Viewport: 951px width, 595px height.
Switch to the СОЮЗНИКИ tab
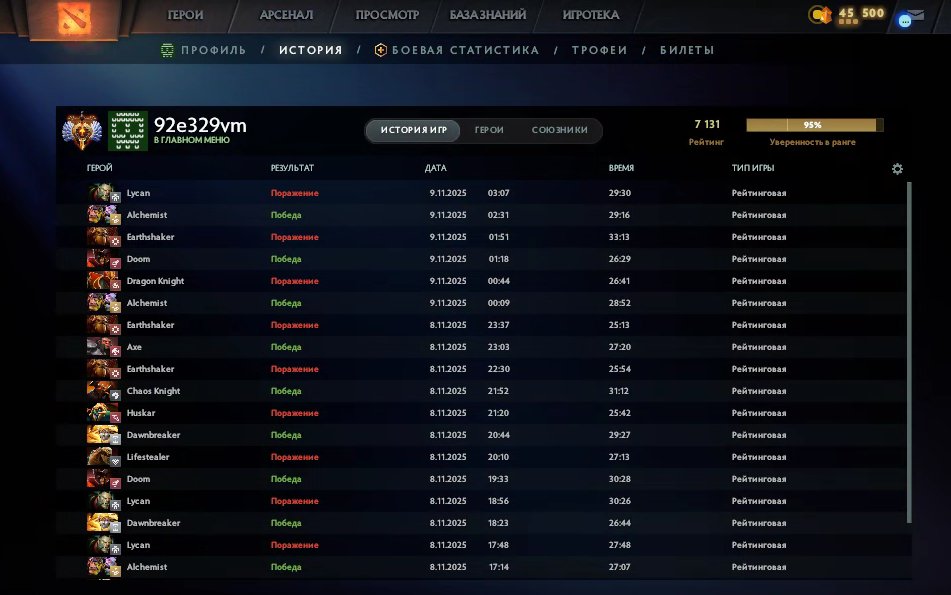click(x=560, y=130)
